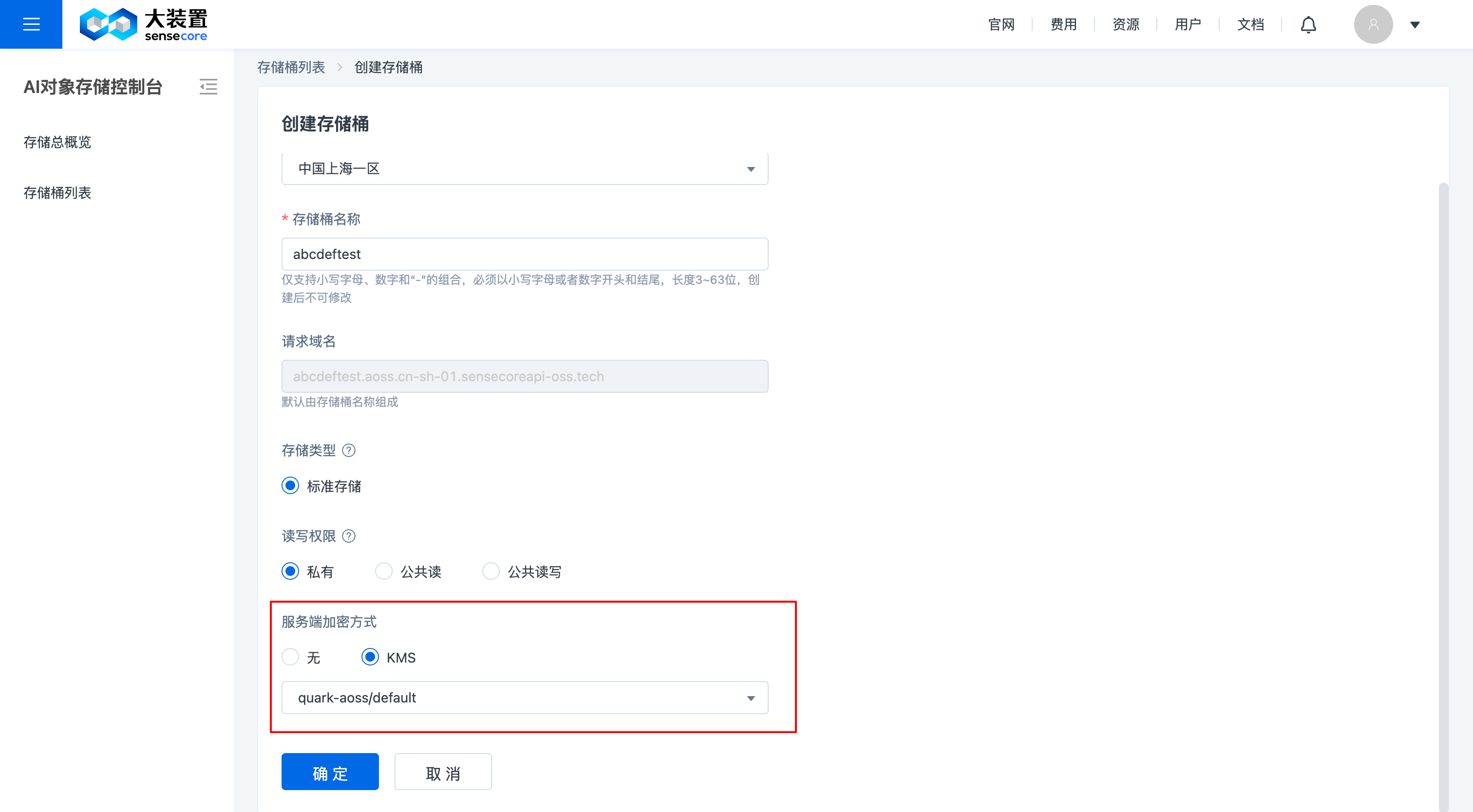Viewport: 1473px width, 812px height.
Task: Open the 读写权限 help tooltip
Action: coord(349,536)
